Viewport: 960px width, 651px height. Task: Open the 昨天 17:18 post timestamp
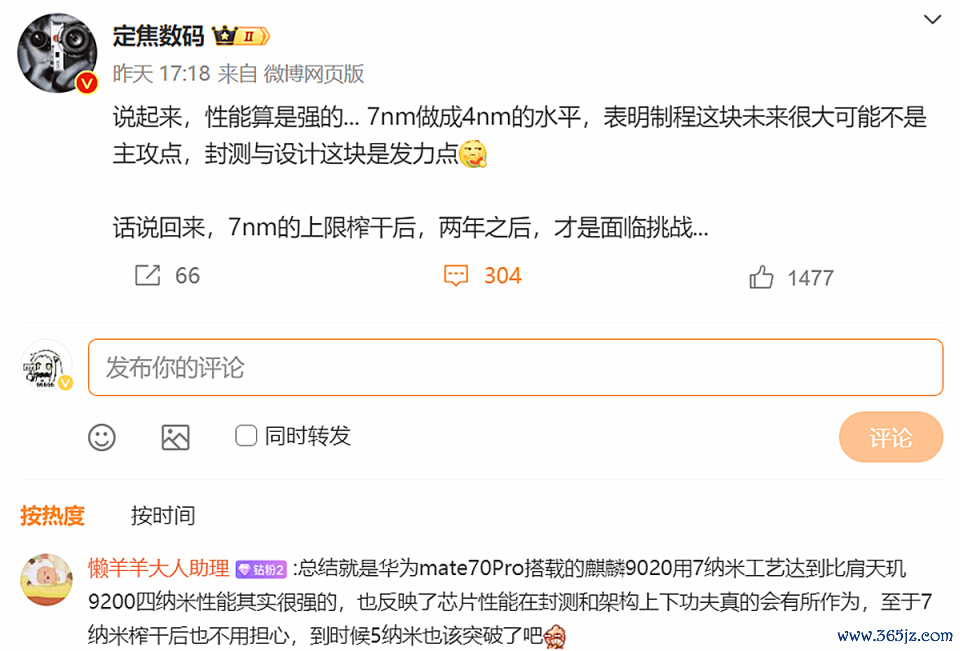[162, 74]
